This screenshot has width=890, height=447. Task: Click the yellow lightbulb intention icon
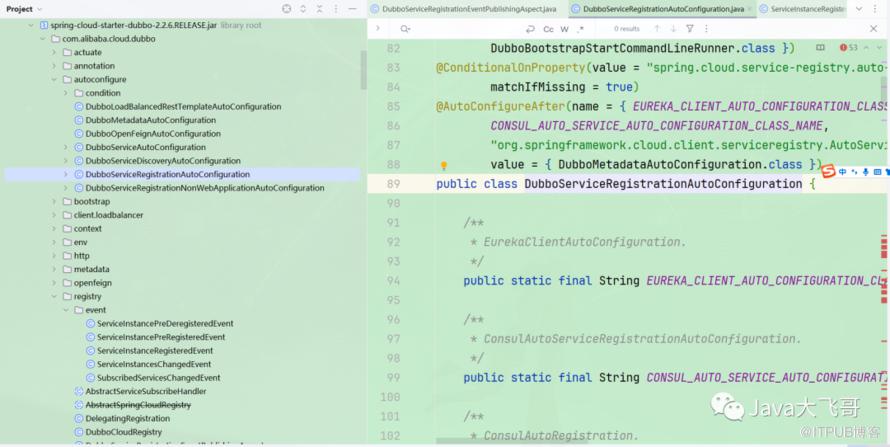coord(444,166)
